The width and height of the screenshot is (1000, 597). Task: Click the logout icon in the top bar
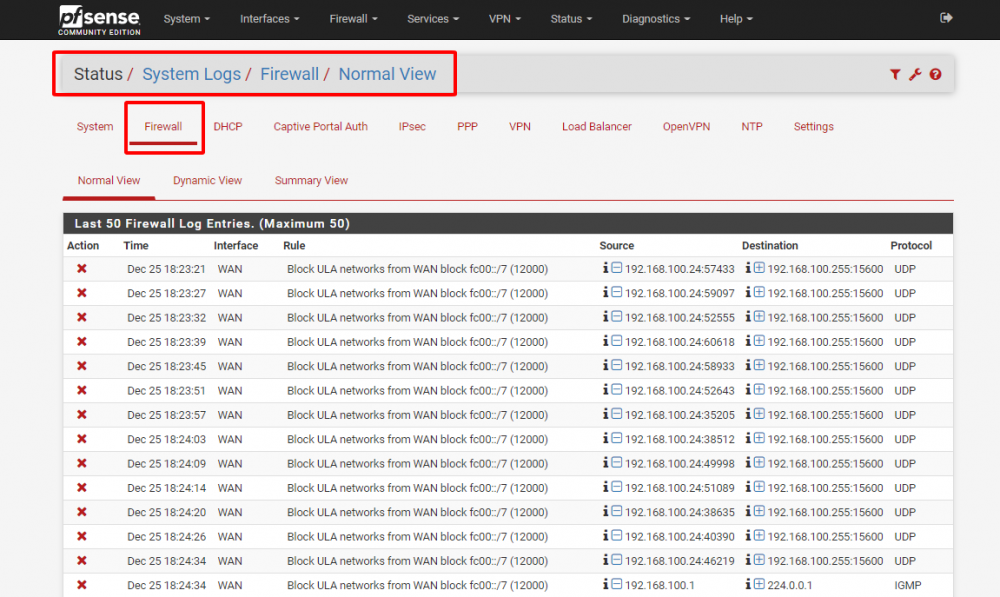946,17
